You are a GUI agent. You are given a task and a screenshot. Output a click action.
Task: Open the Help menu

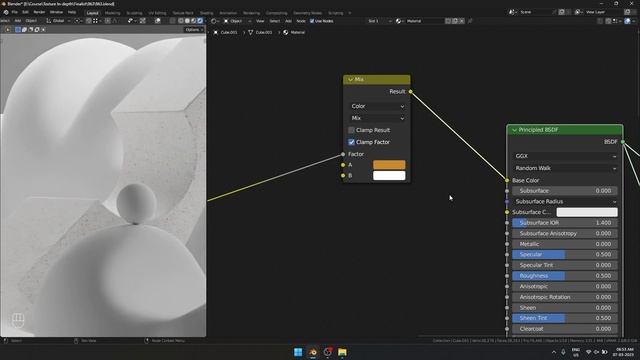pyautogui.click(x=72, y=12)
